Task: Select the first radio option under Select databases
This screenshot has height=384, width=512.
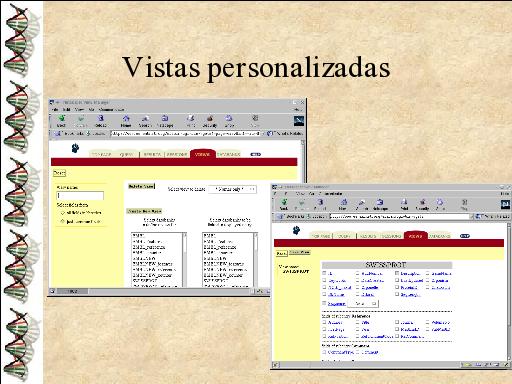Action: click(x=62, y=213)
